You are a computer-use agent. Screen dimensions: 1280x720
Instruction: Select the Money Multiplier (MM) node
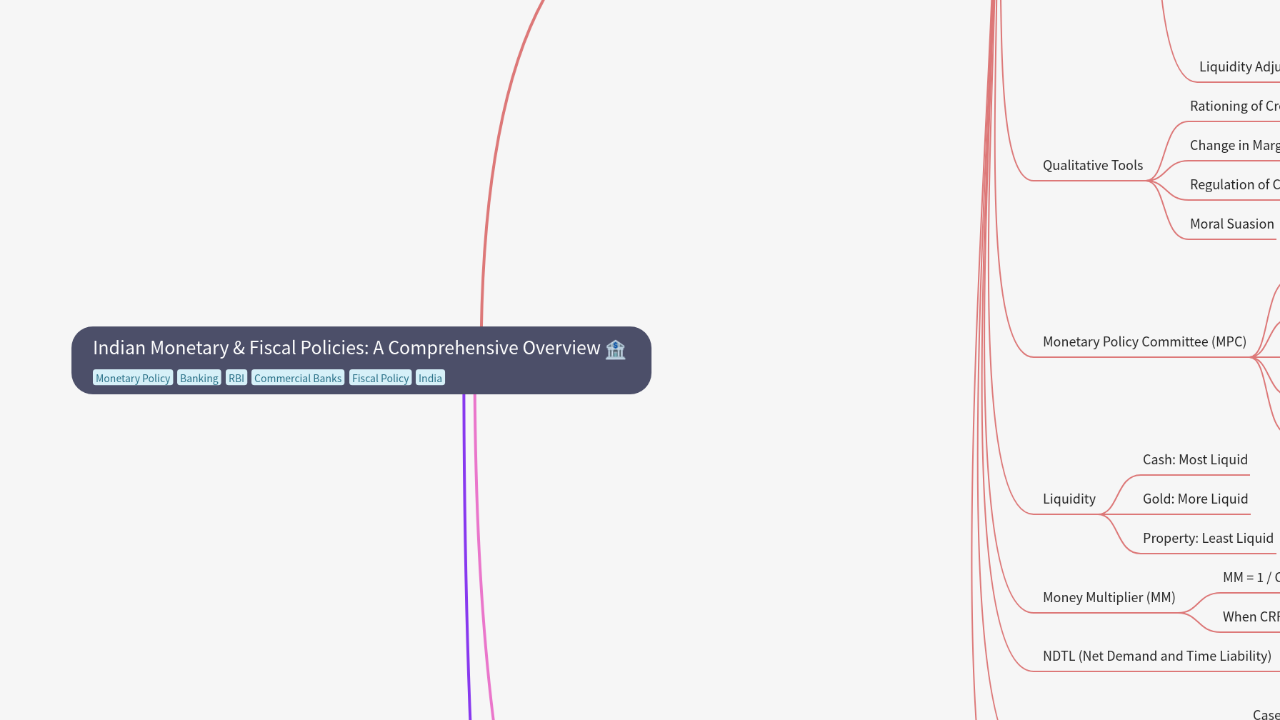(1108, 597)
